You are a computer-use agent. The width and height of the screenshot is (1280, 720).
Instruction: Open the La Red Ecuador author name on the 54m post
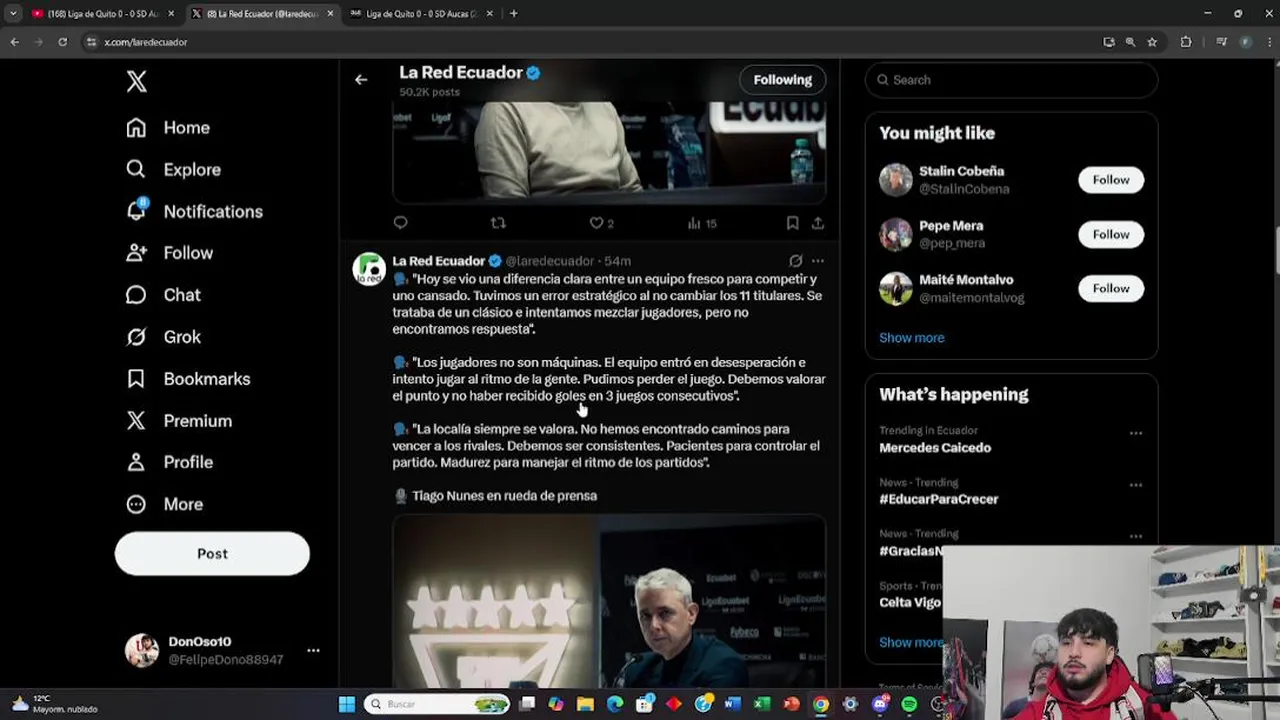point(439,261)
